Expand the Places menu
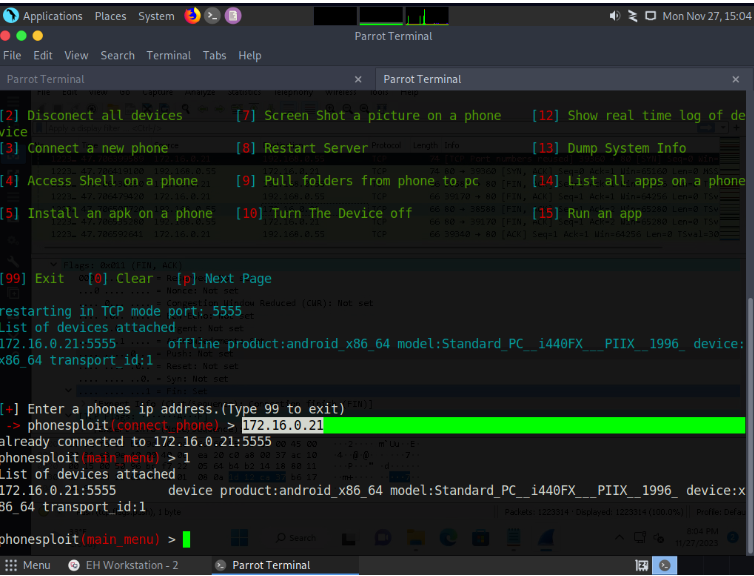 click(x=110, y=16)
